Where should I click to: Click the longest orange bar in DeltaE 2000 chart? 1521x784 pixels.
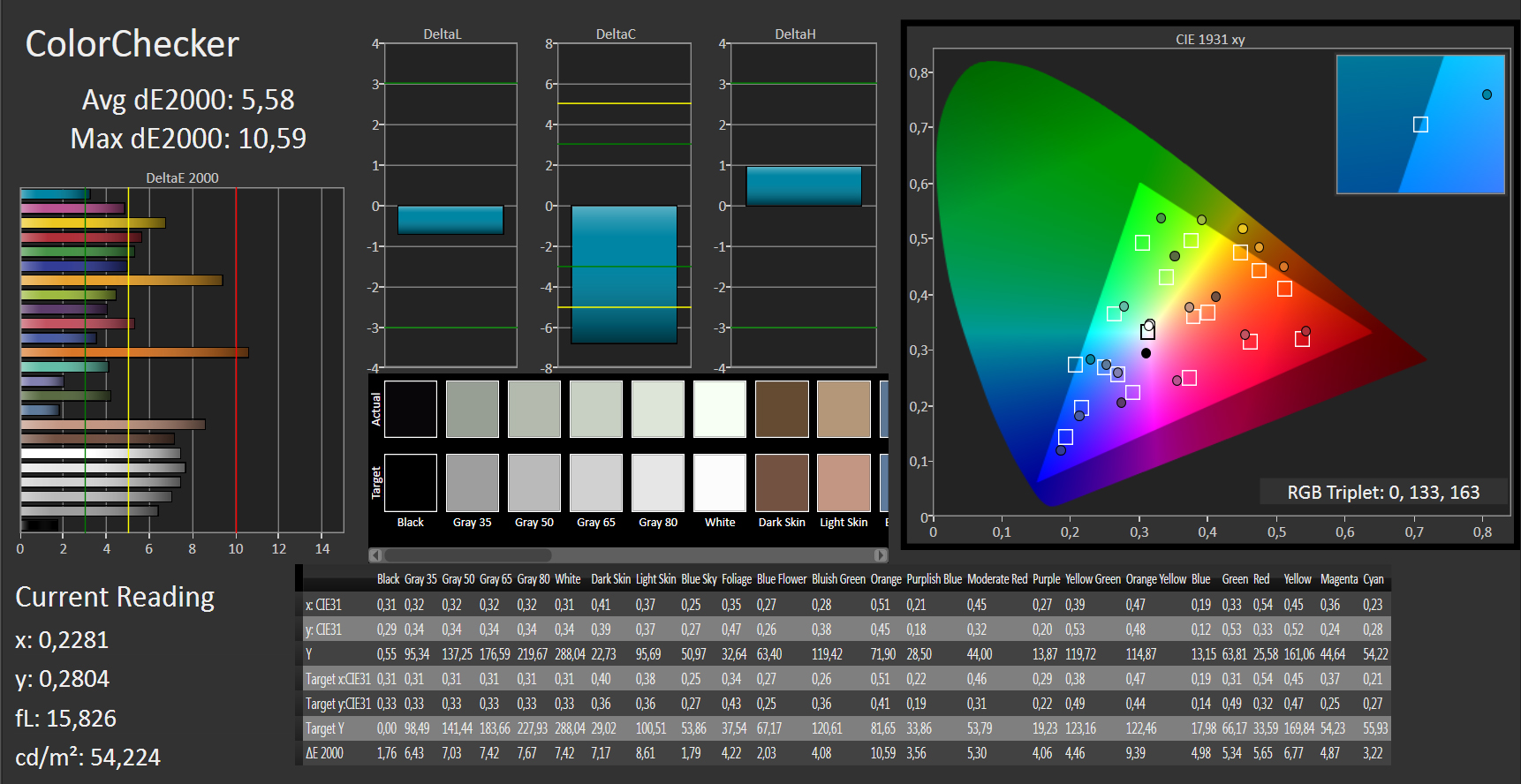point(134,352)
